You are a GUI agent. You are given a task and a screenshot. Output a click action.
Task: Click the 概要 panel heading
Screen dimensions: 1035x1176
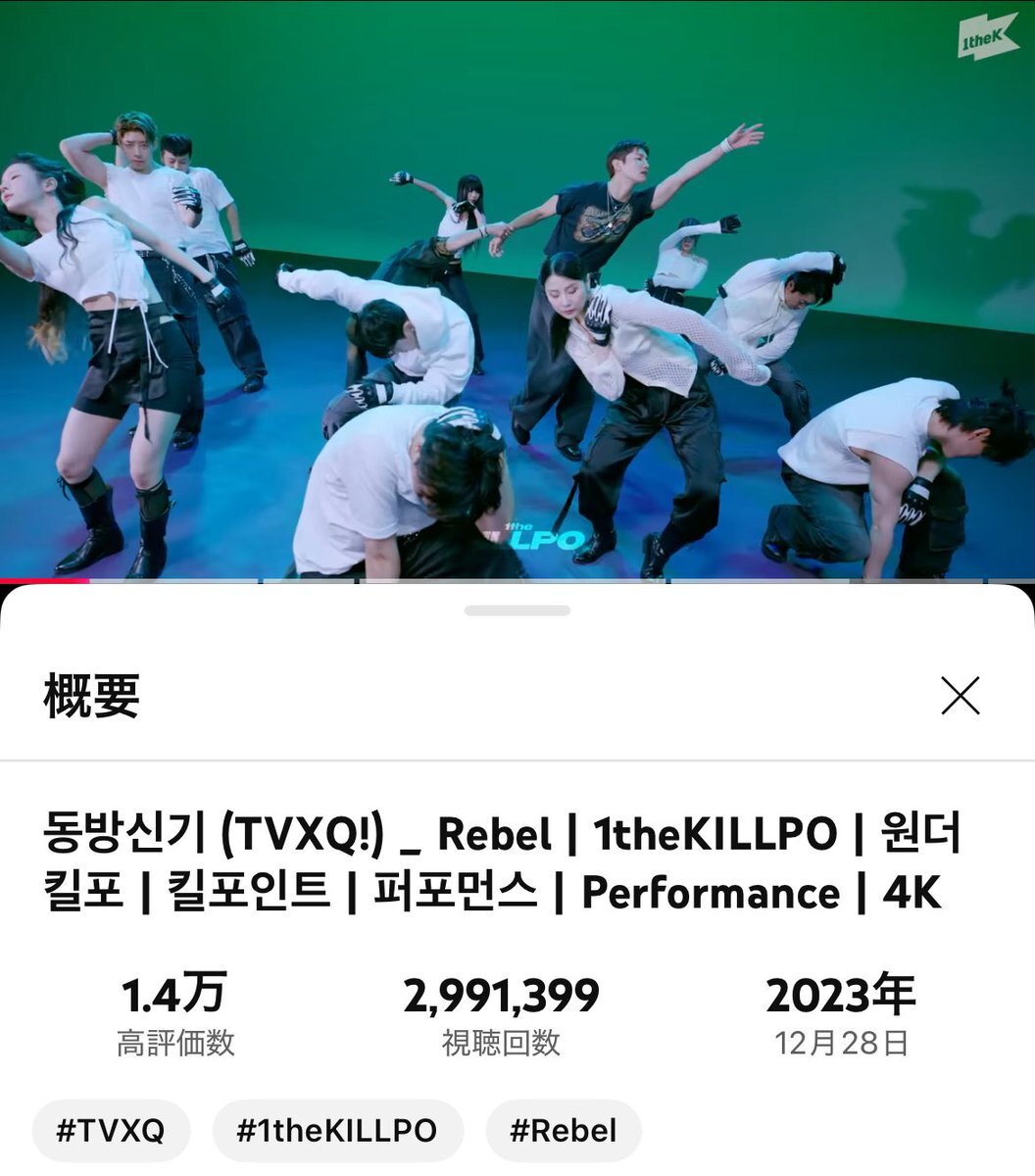click(x=91, y=696)
